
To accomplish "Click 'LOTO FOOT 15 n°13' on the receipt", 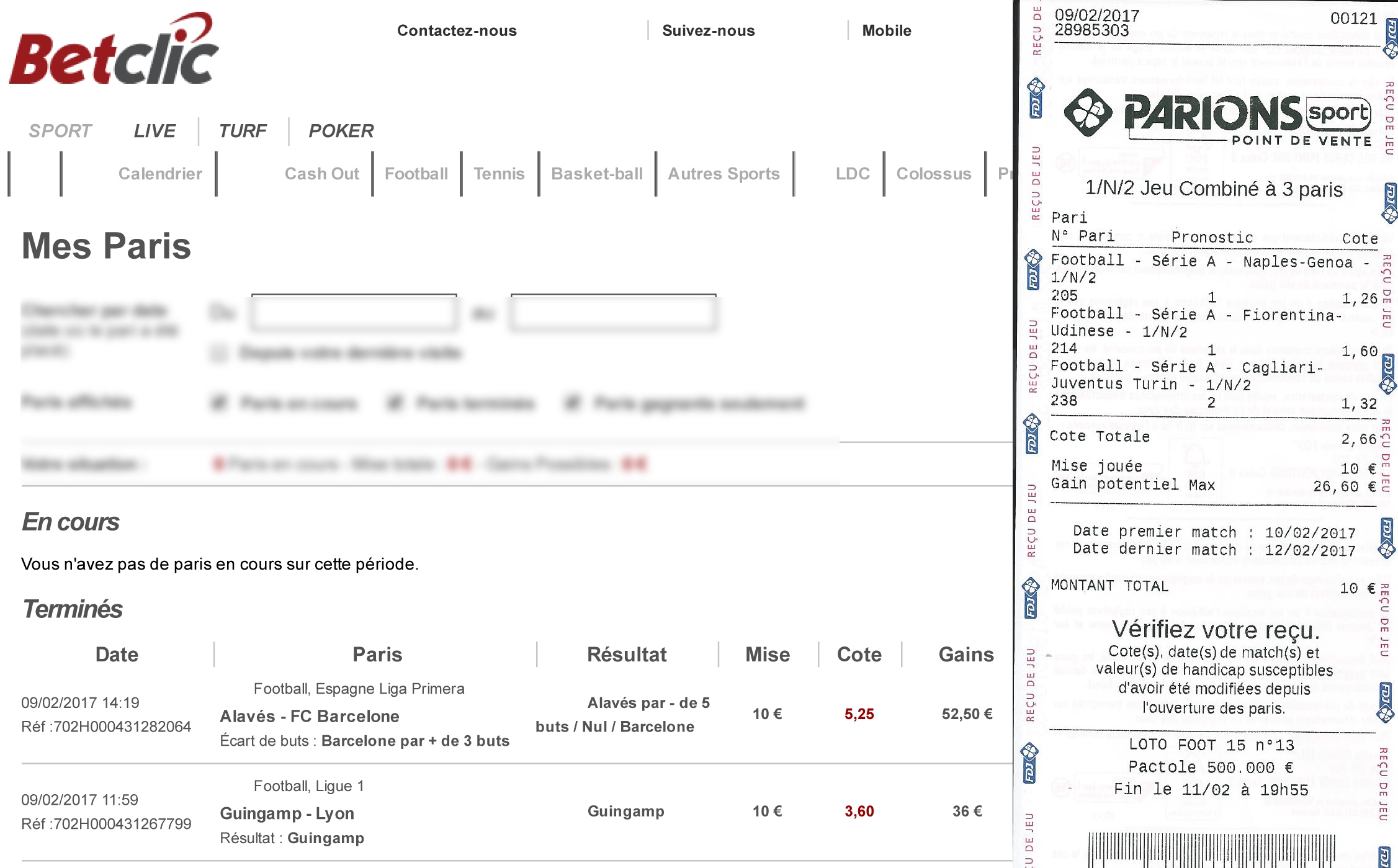I will [1211, 745].
